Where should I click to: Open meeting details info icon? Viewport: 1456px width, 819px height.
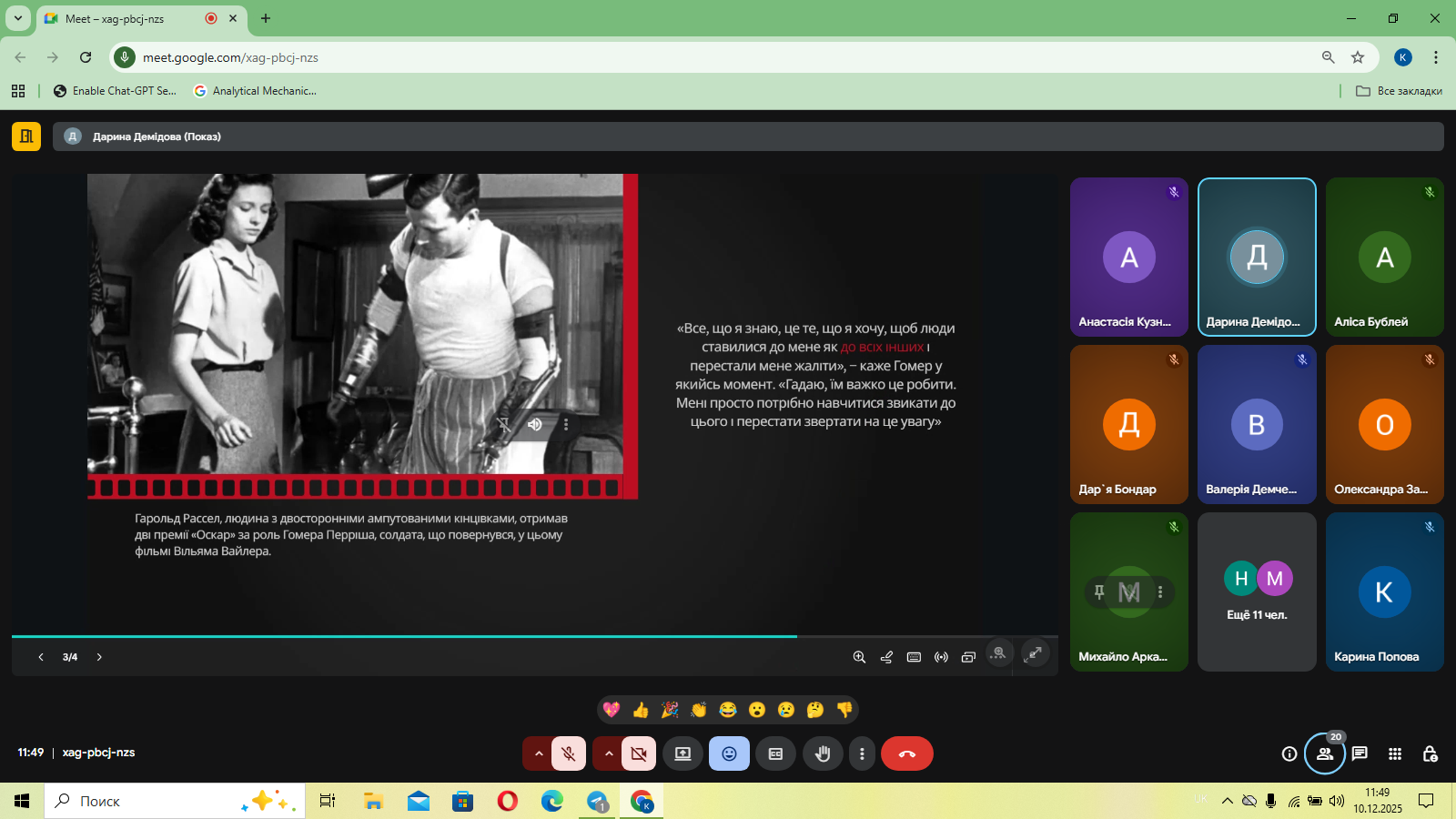pyautogui.click(x=1289, y=753)
